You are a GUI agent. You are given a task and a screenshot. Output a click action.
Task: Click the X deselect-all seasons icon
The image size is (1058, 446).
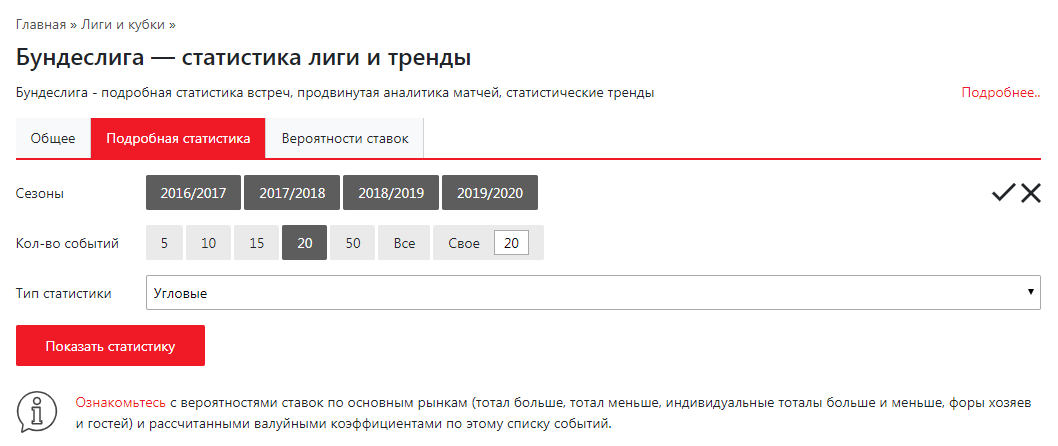1031,193
